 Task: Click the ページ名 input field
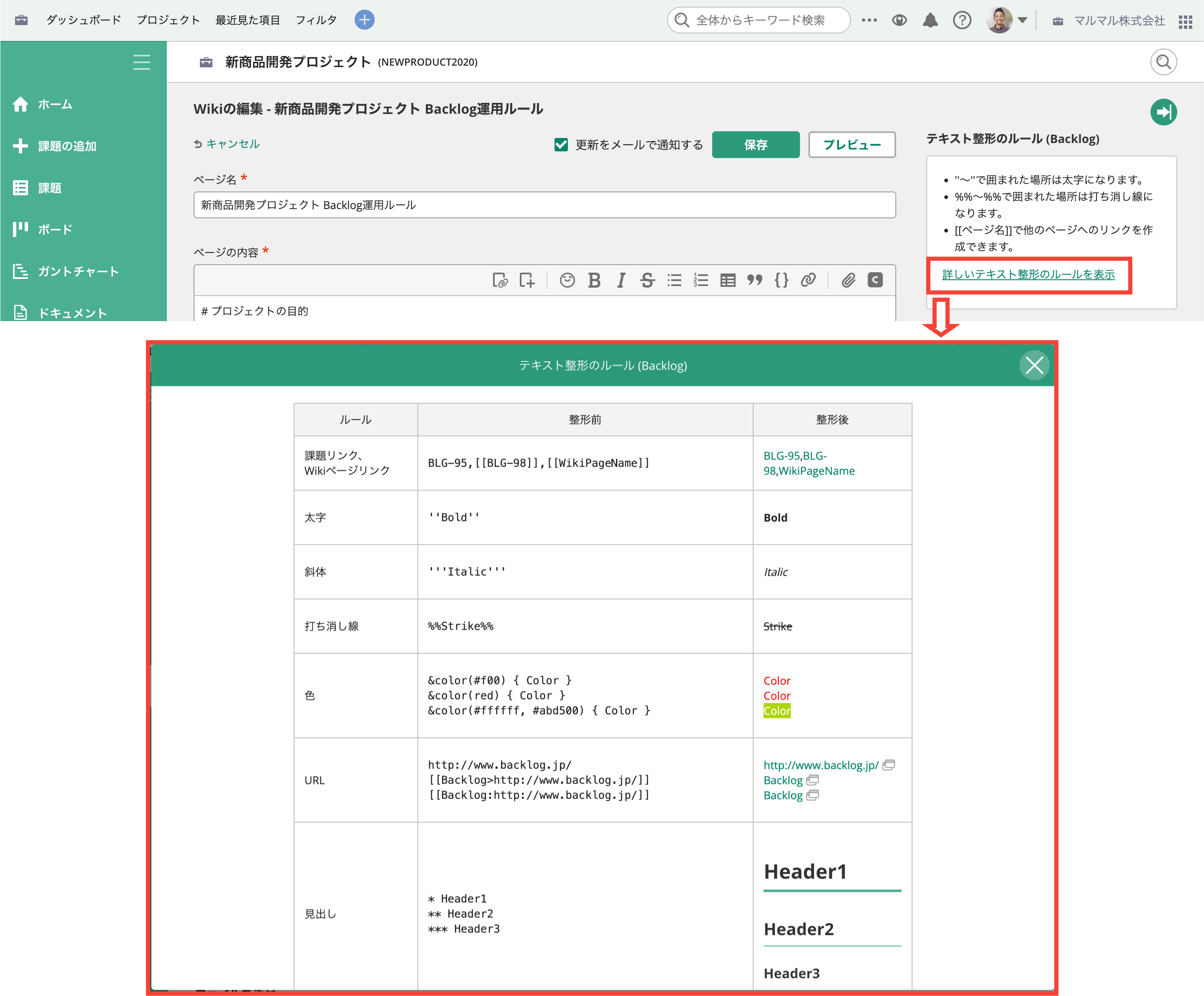click(544, 205)
